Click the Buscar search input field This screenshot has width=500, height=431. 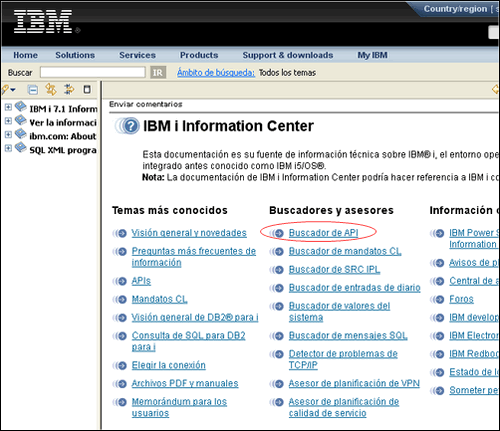click(x=93, y=72)
